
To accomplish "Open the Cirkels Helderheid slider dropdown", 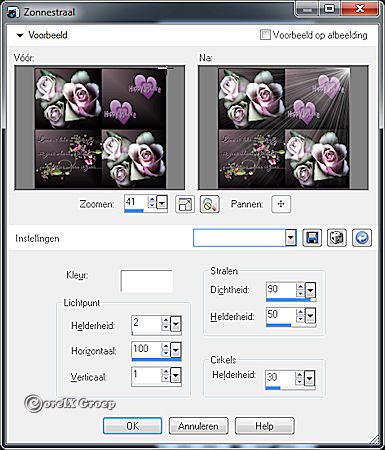I will pyautogui.click(x=310, y=378).
